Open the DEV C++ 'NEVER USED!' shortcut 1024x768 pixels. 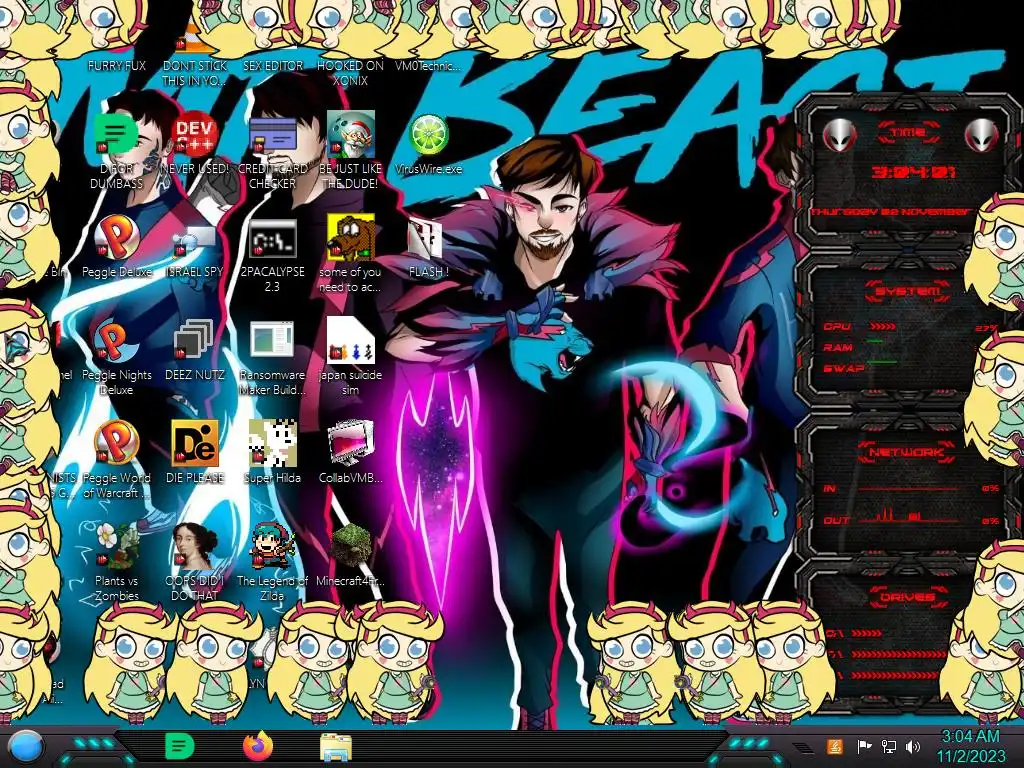pyautogui.click(x=195, y=136)
